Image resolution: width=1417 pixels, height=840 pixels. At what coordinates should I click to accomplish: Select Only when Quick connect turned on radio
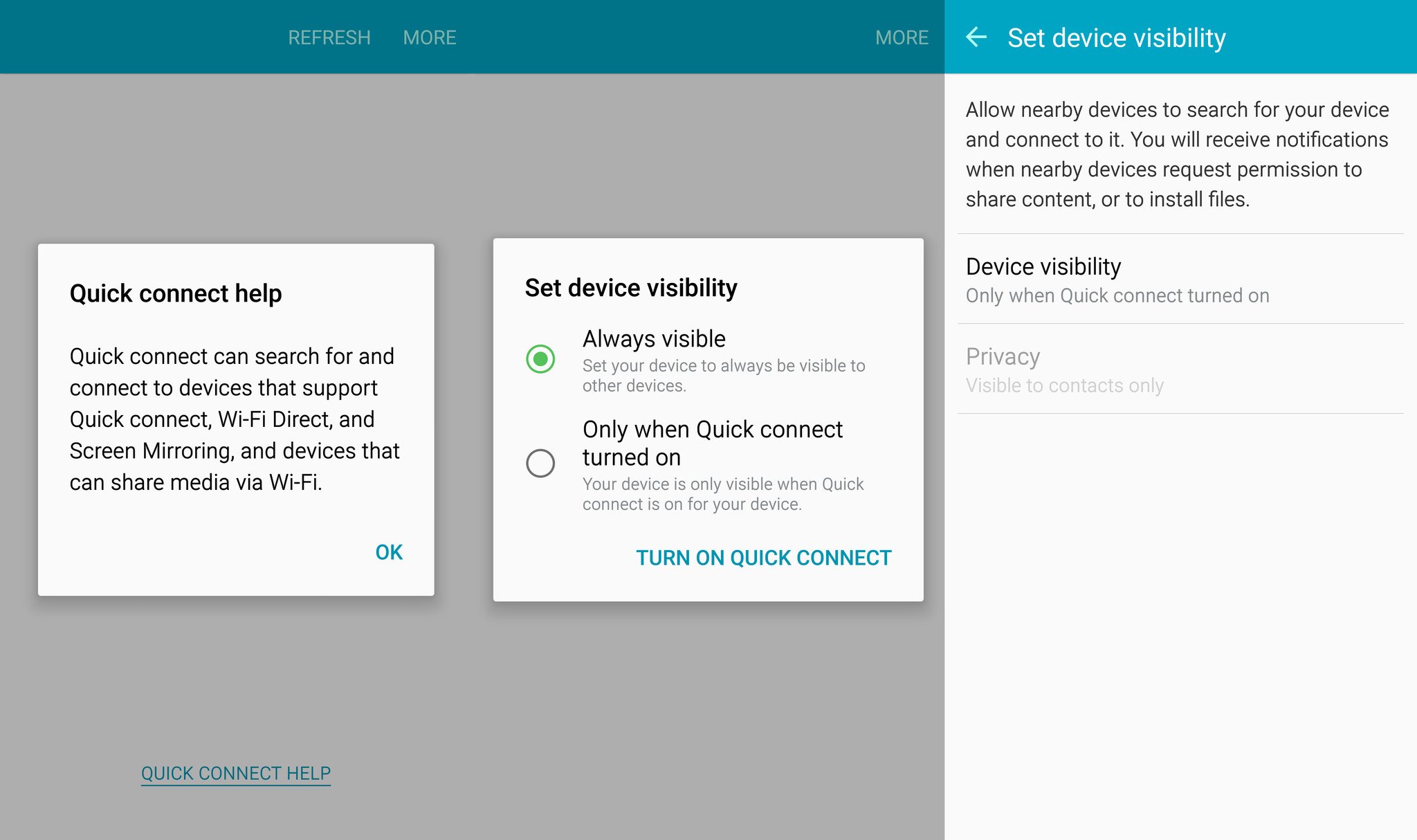click(x=540, y=463)
